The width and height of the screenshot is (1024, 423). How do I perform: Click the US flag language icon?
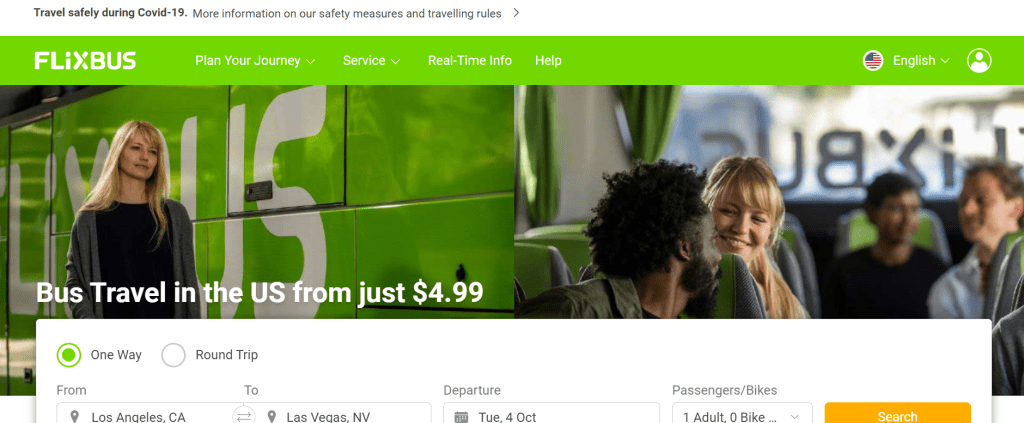873,61
